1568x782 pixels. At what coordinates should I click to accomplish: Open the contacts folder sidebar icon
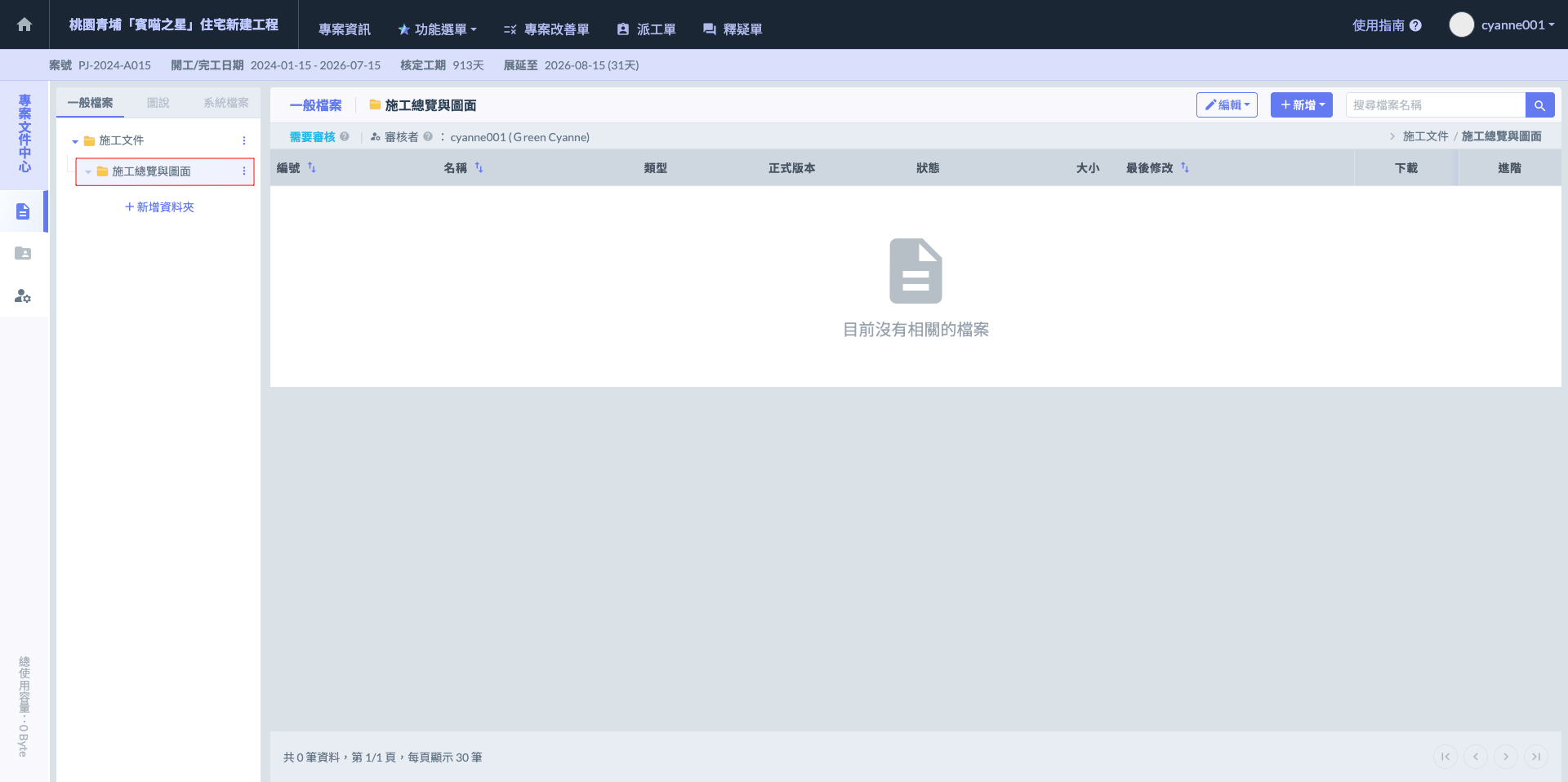[x=23, y=254]
